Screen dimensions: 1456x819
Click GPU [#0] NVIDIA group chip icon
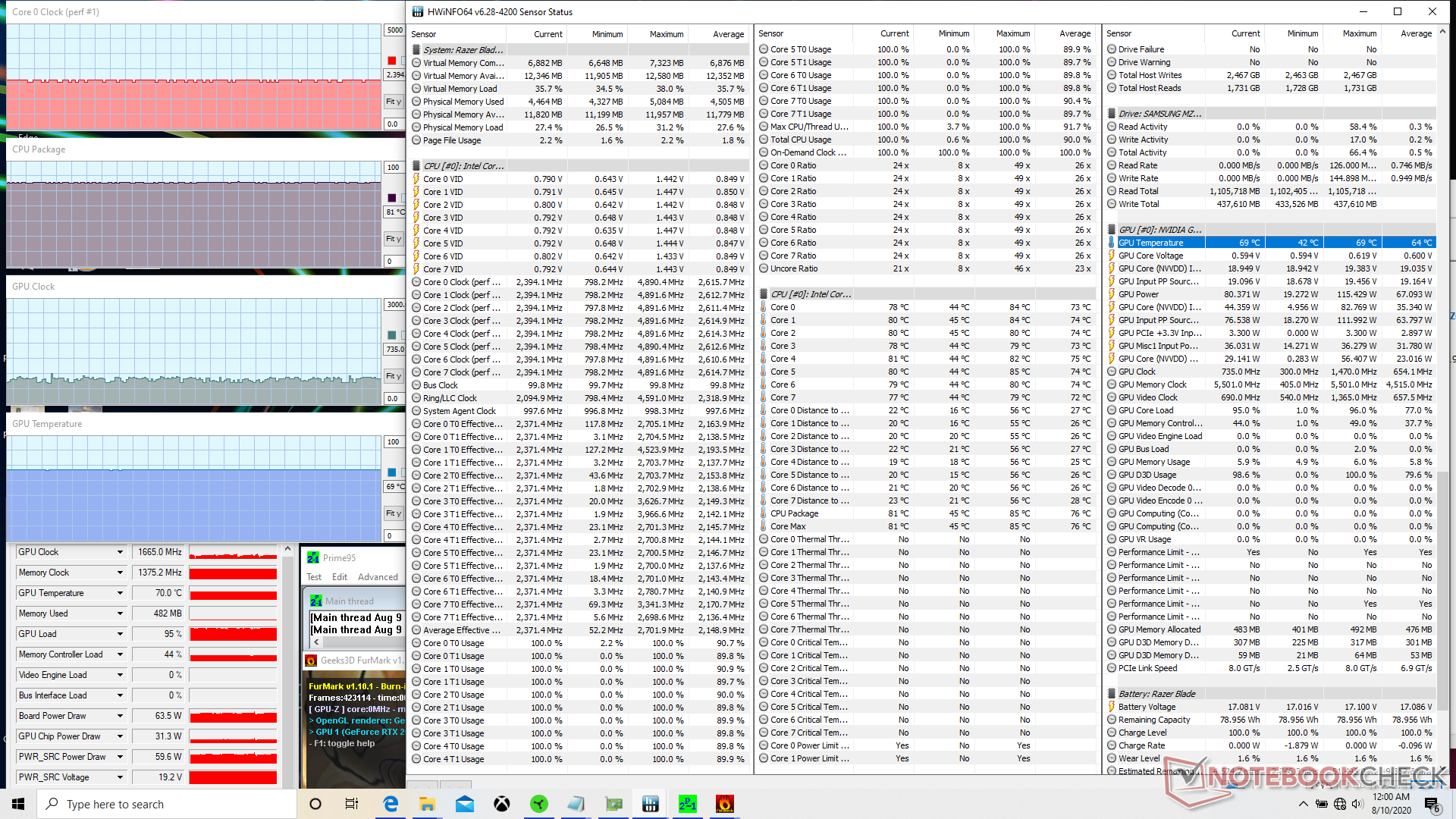(x=1112, y=230)
